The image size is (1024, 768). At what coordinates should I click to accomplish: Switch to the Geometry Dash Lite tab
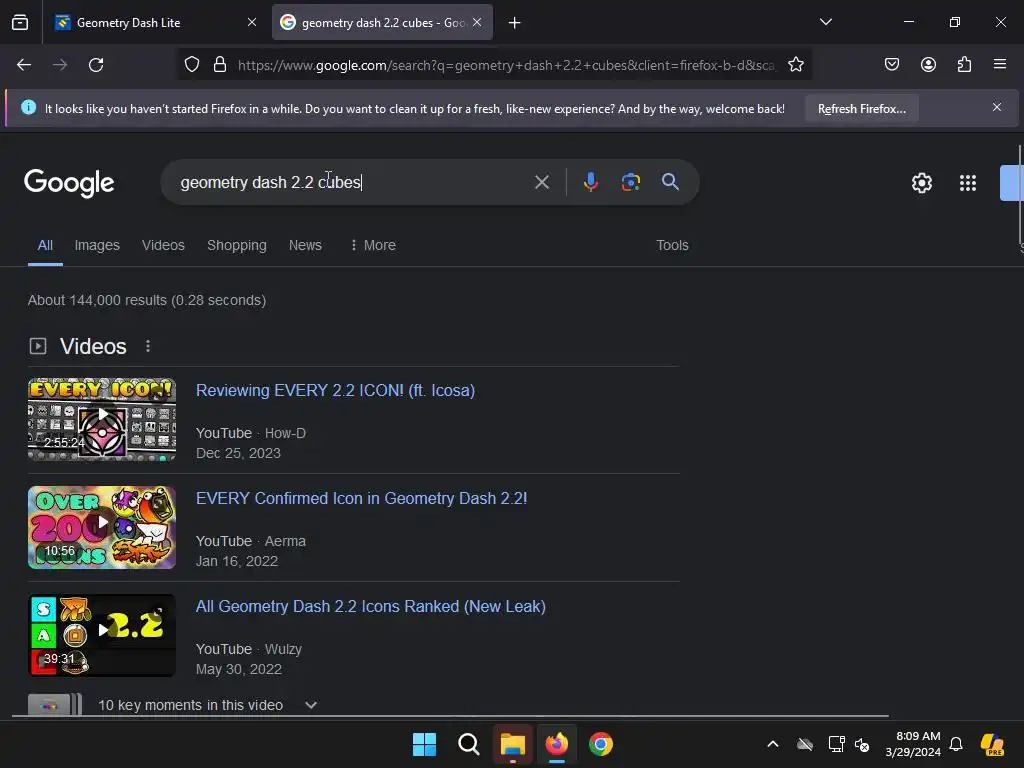[x=154, y=23]
